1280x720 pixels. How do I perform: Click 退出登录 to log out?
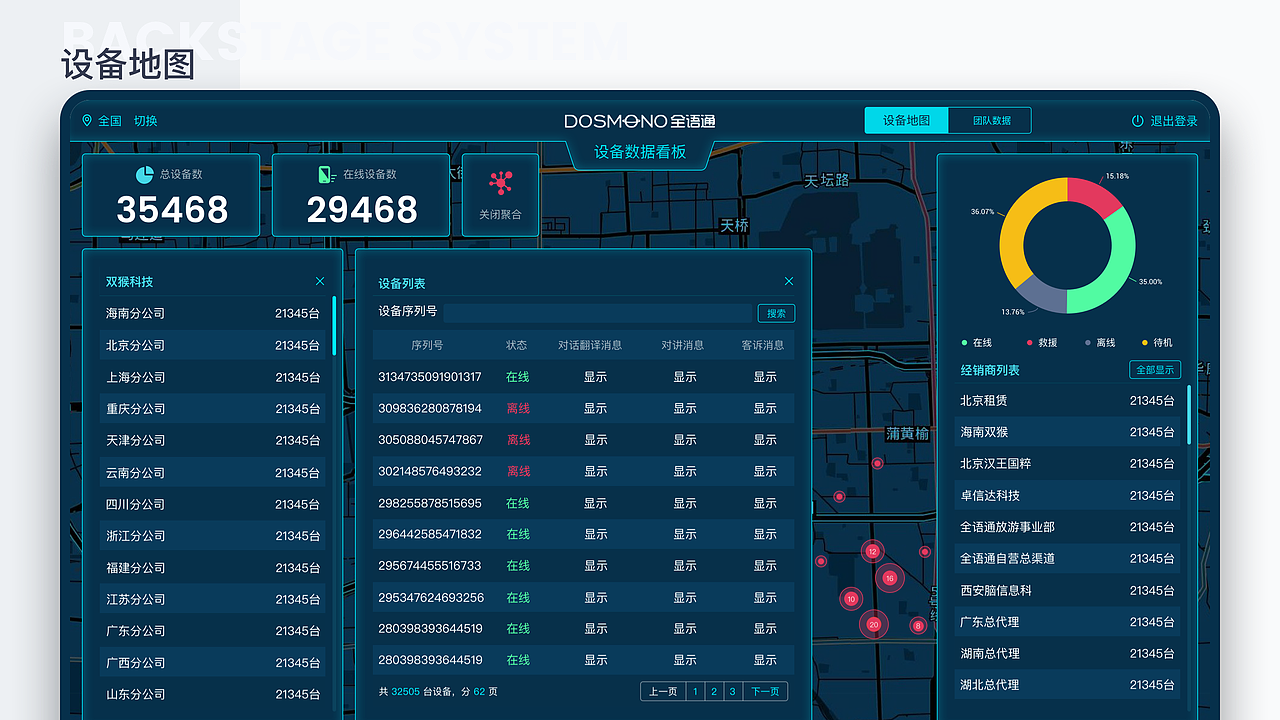1174,121
